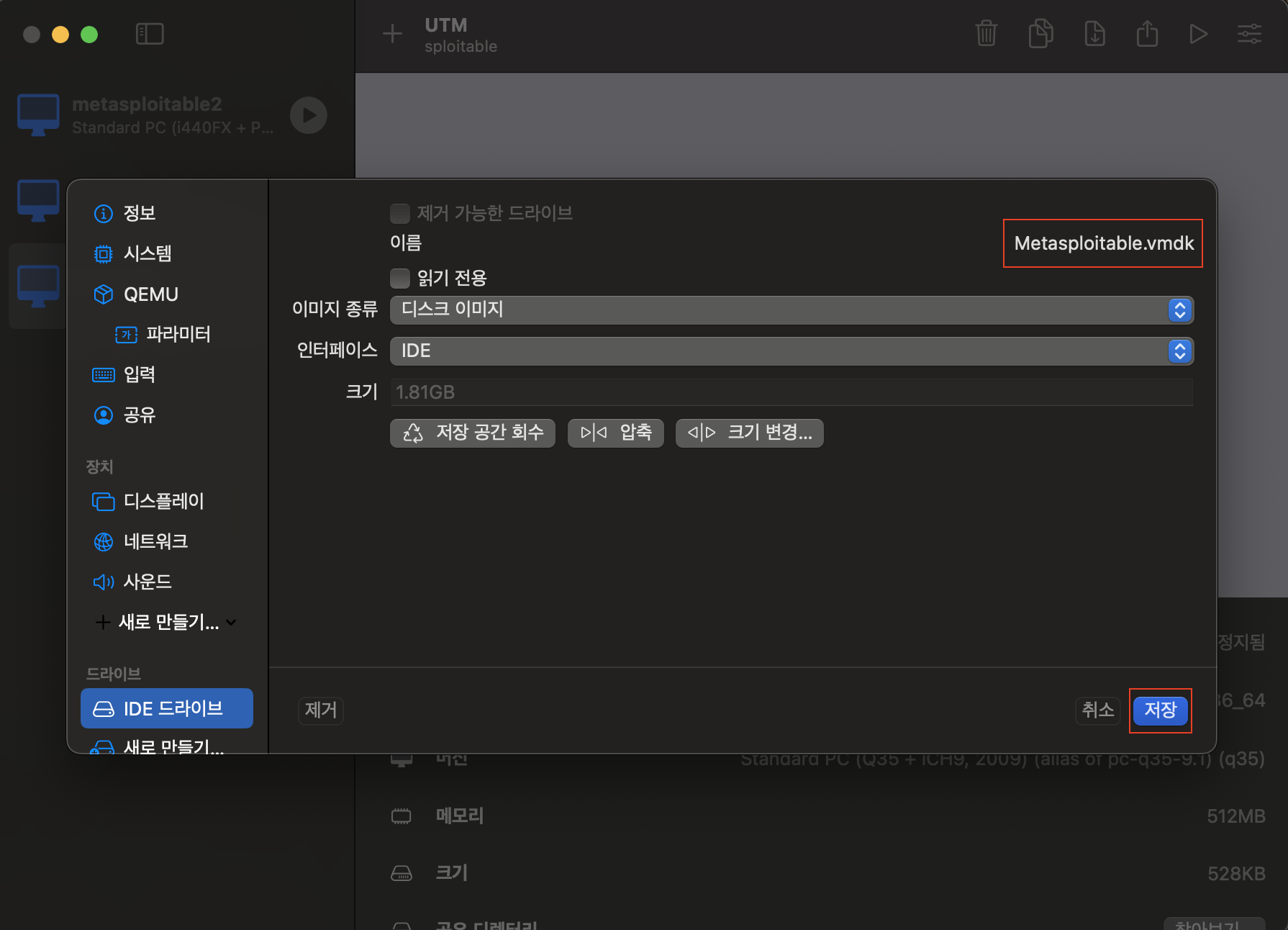
Task: Add a new virtual machine with plus icon
Action: pos(392,34)
